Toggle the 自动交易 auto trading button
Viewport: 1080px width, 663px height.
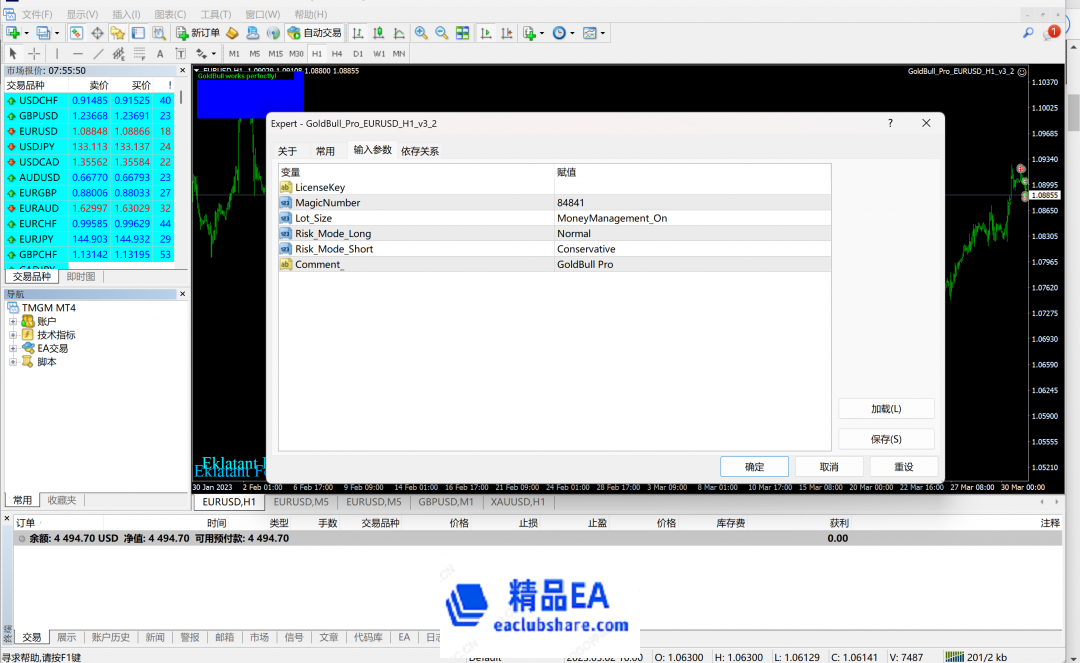point(315,32)
